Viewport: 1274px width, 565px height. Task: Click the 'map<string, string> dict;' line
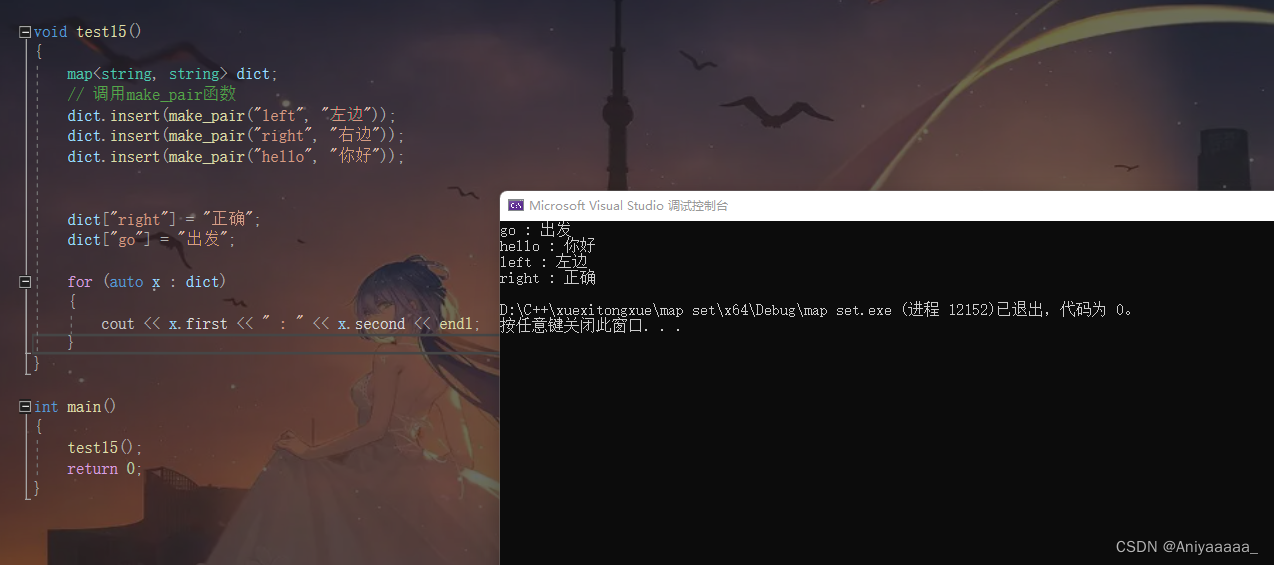[172, 74]
